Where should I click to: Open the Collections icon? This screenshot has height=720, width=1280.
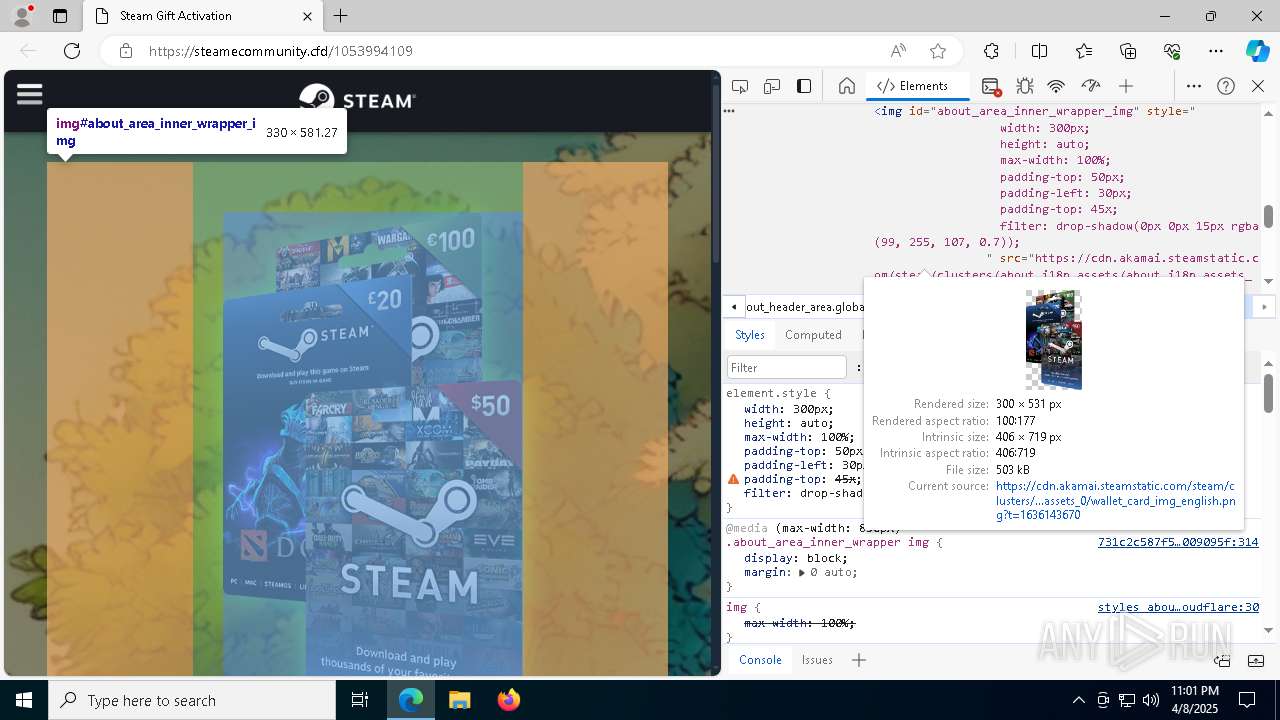pos(1128,51)
